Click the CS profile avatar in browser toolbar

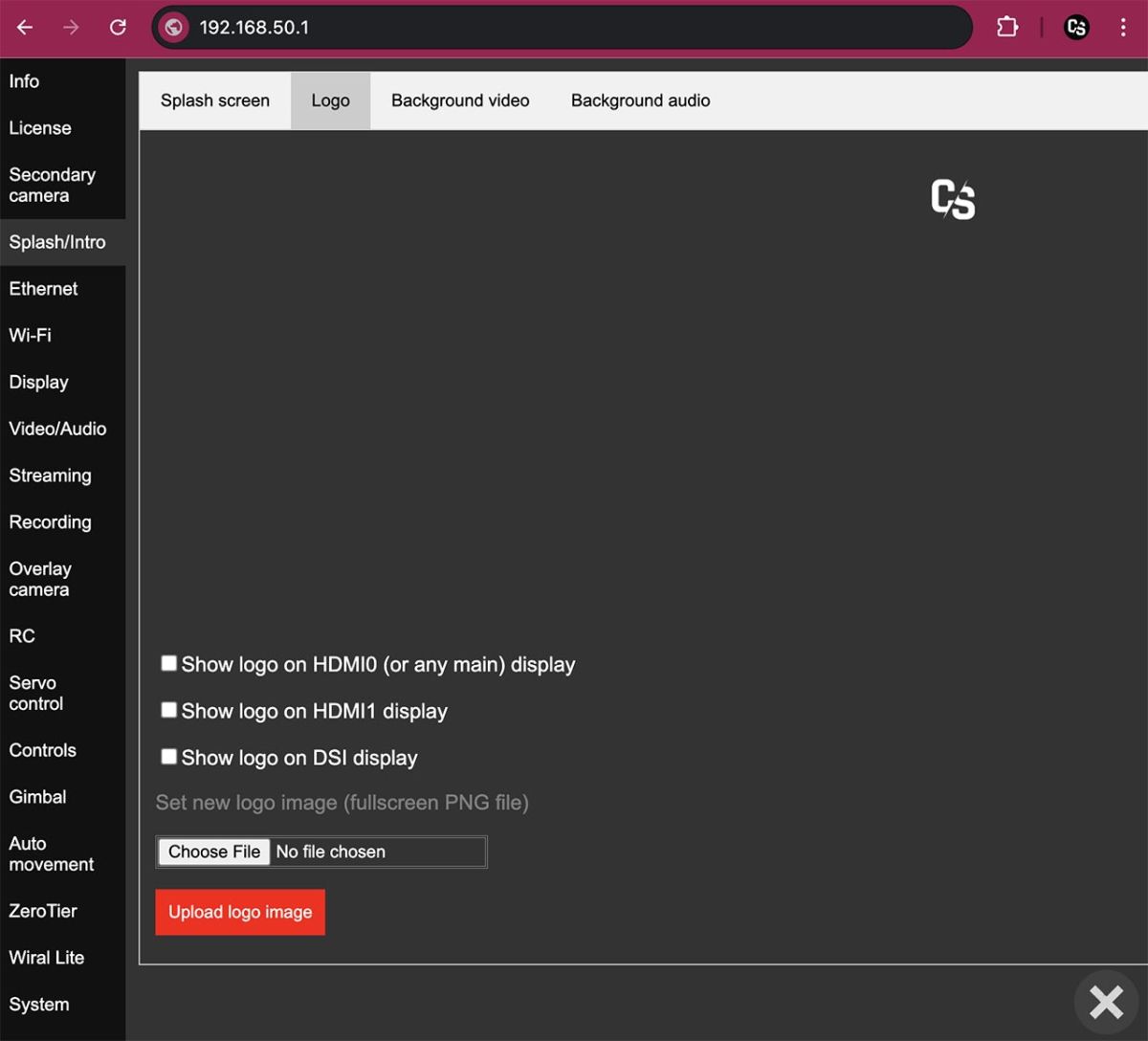coord(1076,27)
